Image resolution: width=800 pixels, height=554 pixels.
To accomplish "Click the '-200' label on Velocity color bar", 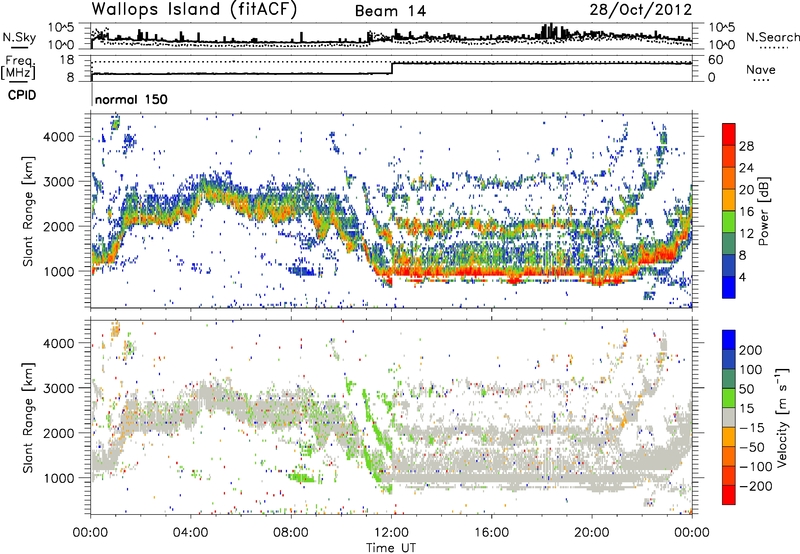I will (x=756, y=486).
